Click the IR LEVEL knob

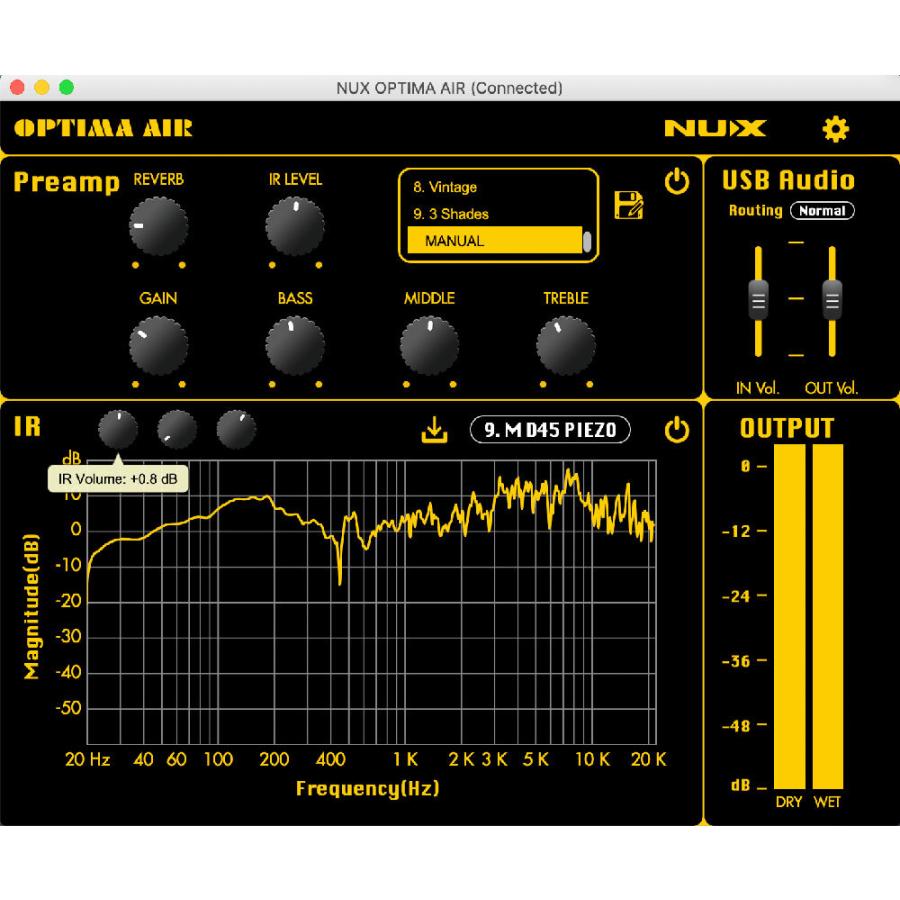(x=295, y=226)
